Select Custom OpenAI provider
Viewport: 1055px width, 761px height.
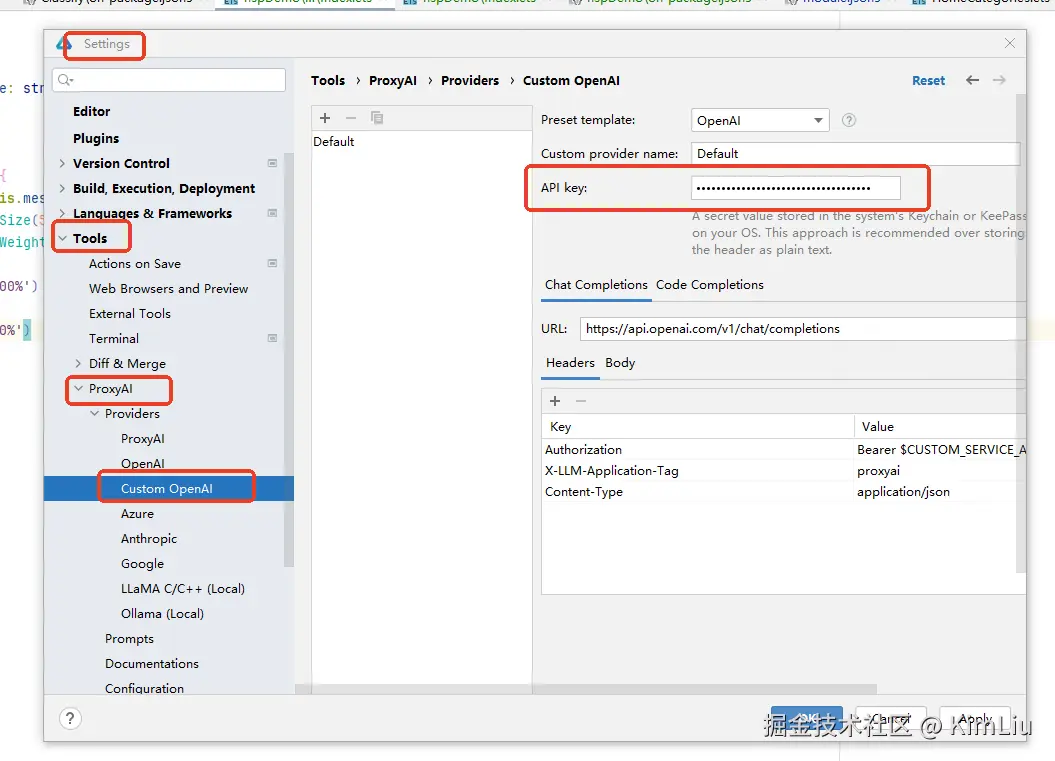167,488
